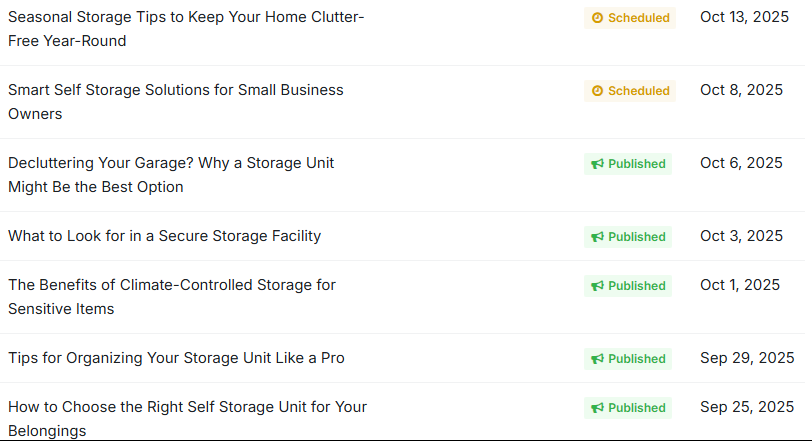The width and height of the screenshot is (812, 441).
Task: Click megaphone icon on Oct 6 Published badge
Action: (597, 164)
